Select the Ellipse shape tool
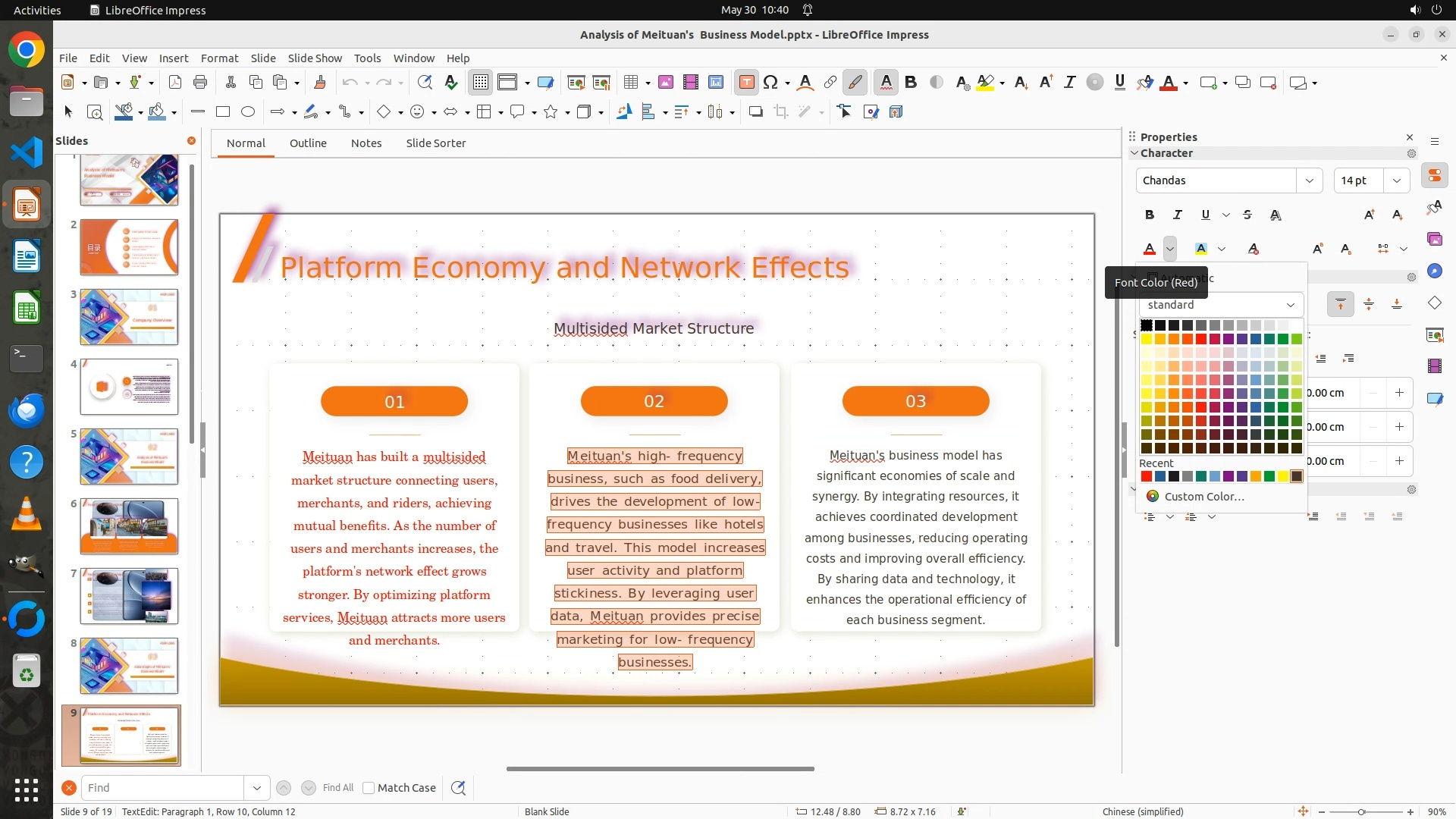This screenshot has height=819, width=1456. [x=248, y=112]
